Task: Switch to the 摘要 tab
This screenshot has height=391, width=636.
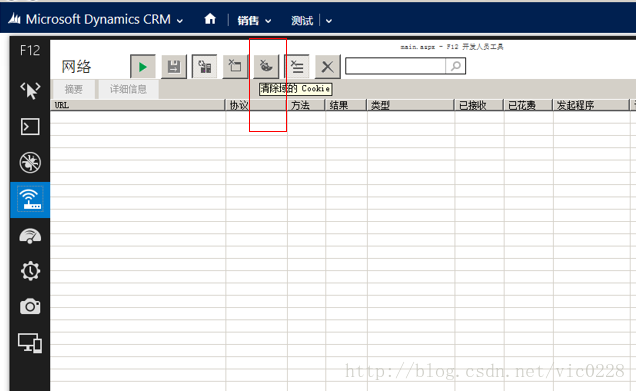Action: [74, 89]
